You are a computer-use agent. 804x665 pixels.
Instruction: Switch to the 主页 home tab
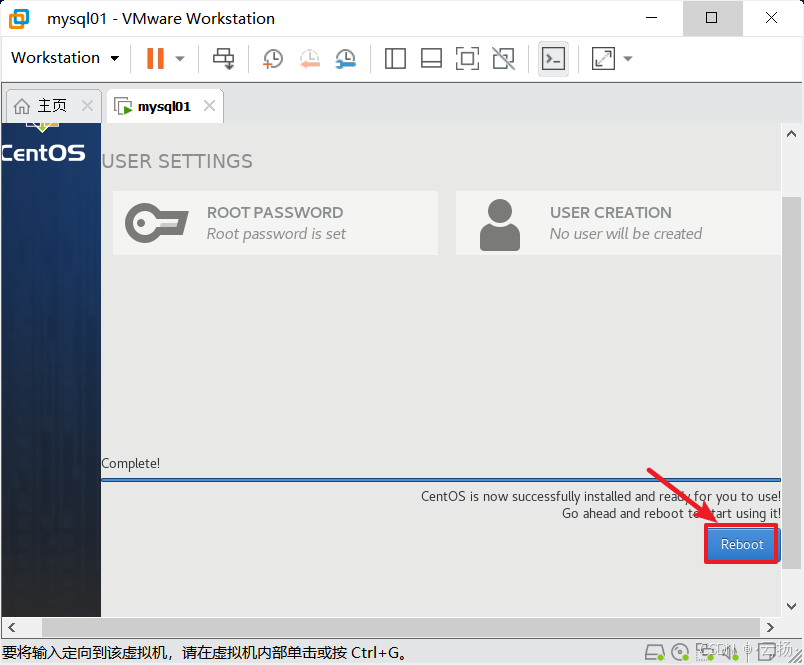52,106
